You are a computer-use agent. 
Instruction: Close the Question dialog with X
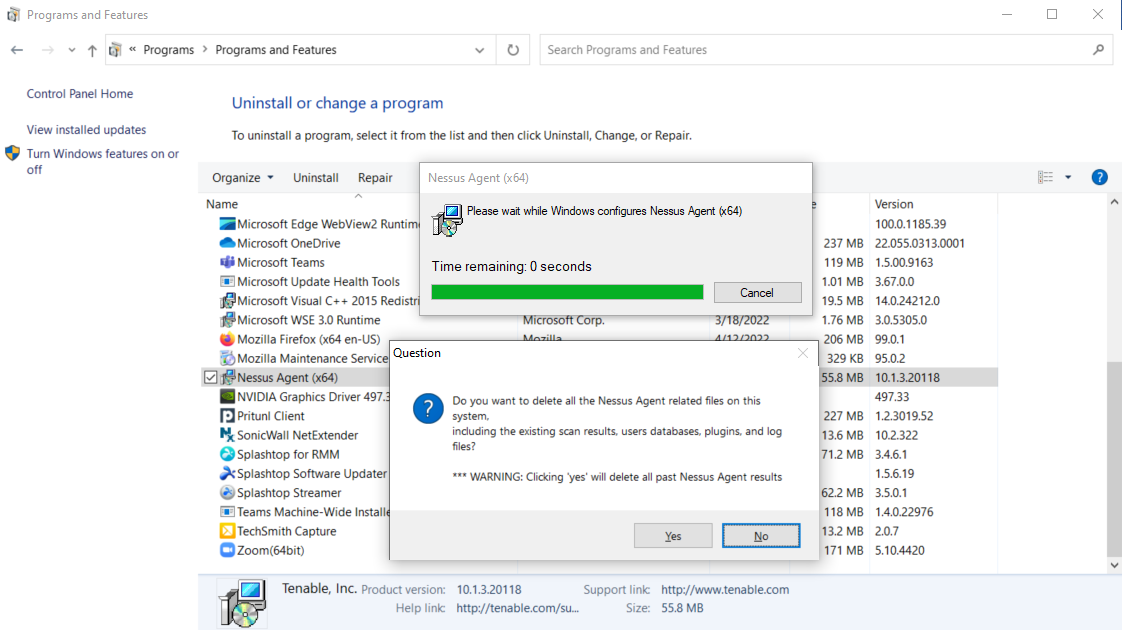[803, 353]
